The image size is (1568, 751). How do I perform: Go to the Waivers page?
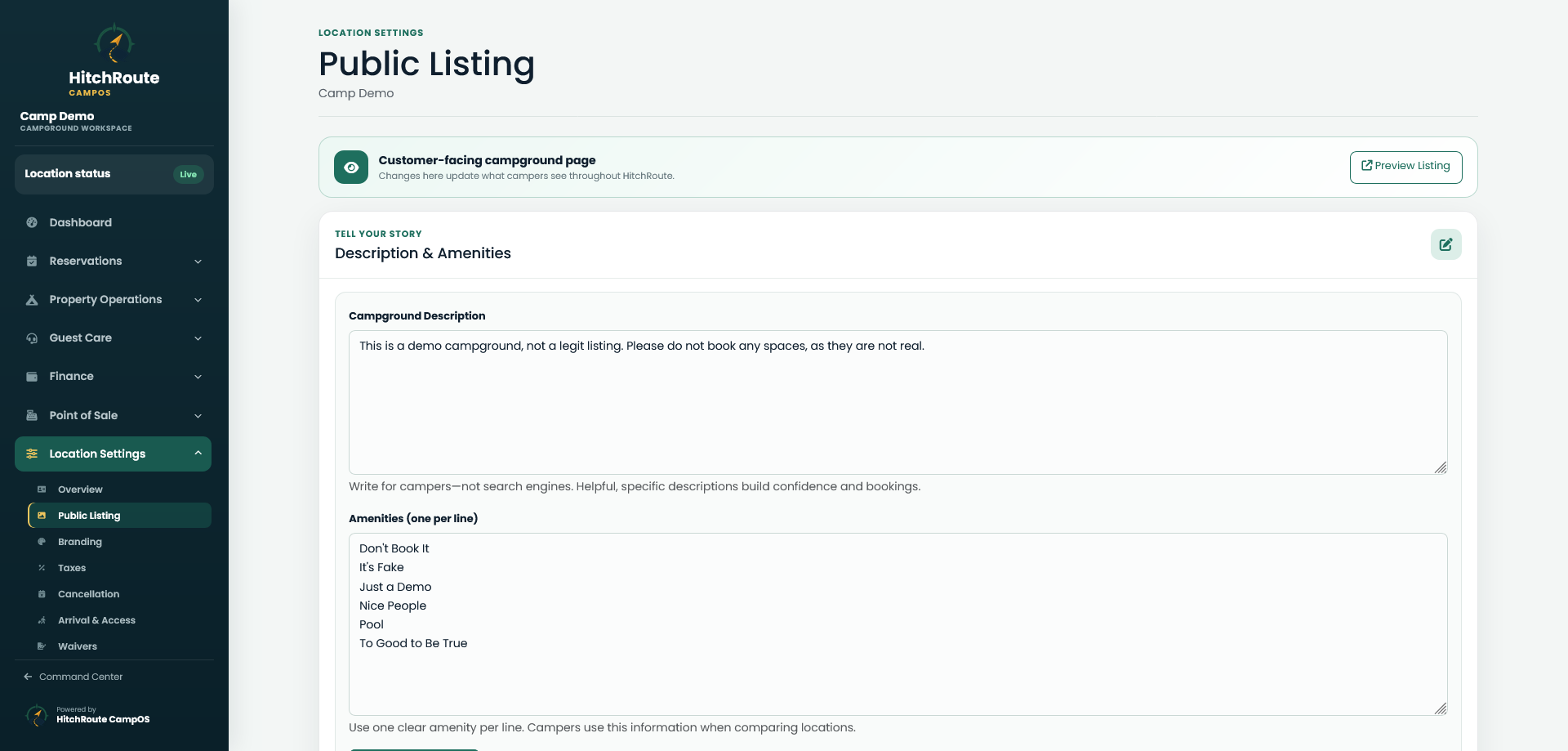click(x=120, y=646)
